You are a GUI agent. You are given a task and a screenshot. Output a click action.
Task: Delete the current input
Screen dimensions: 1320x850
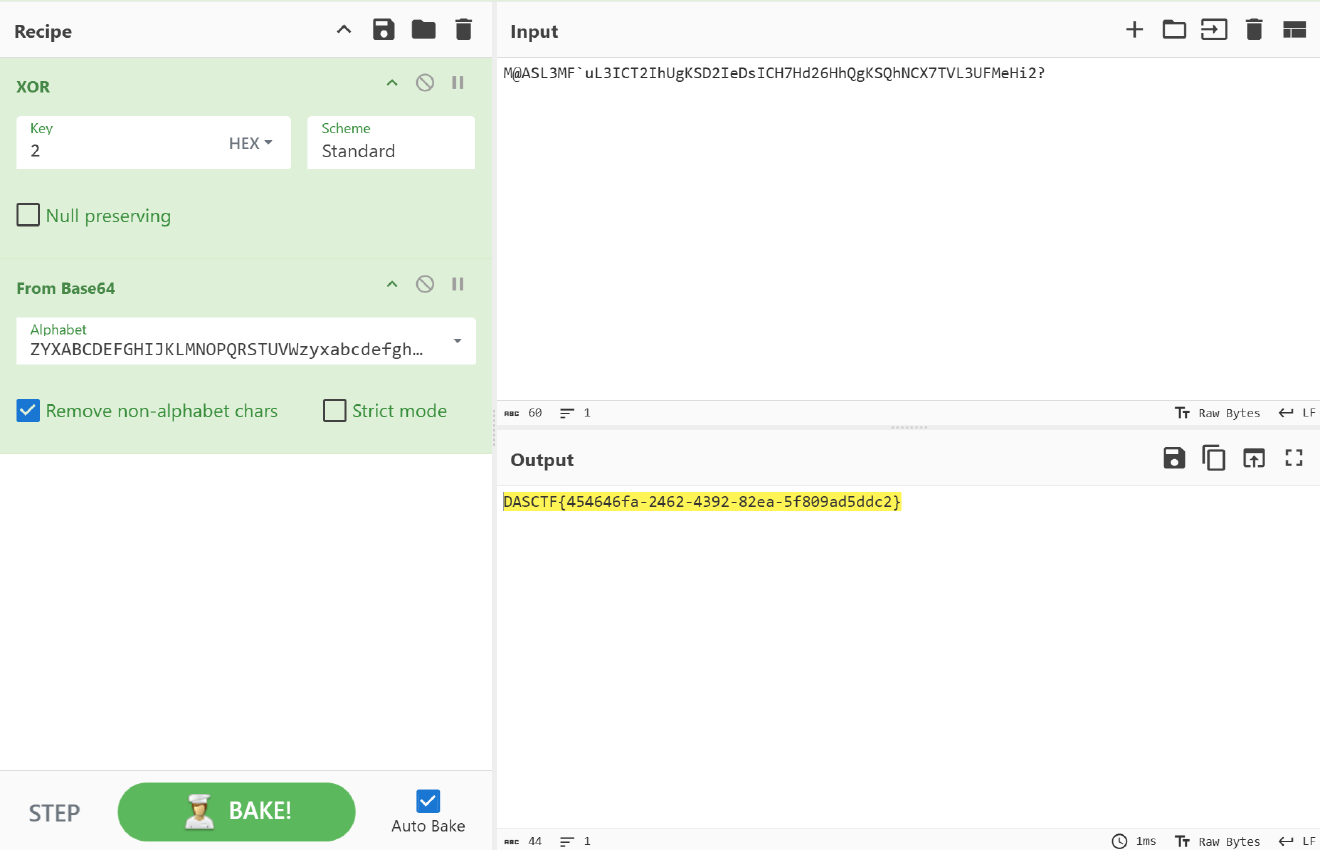[1254, 30]
